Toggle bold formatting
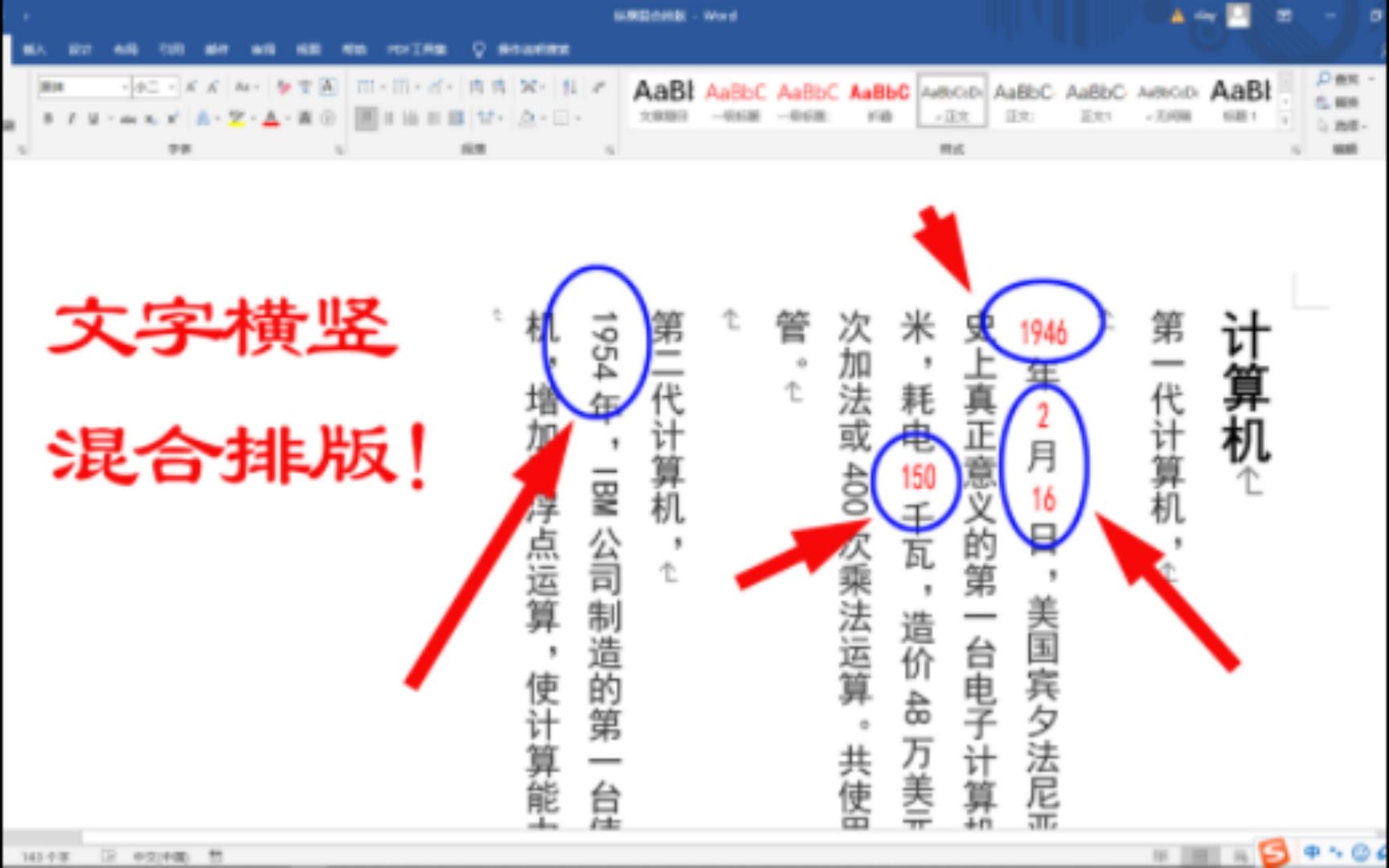 48,121
